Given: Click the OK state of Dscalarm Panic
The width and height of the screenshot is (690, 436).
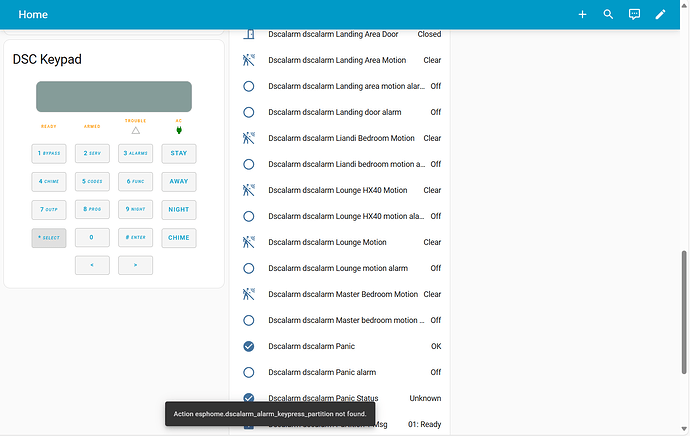Looking at the screenshot, I should pos(436,346).
